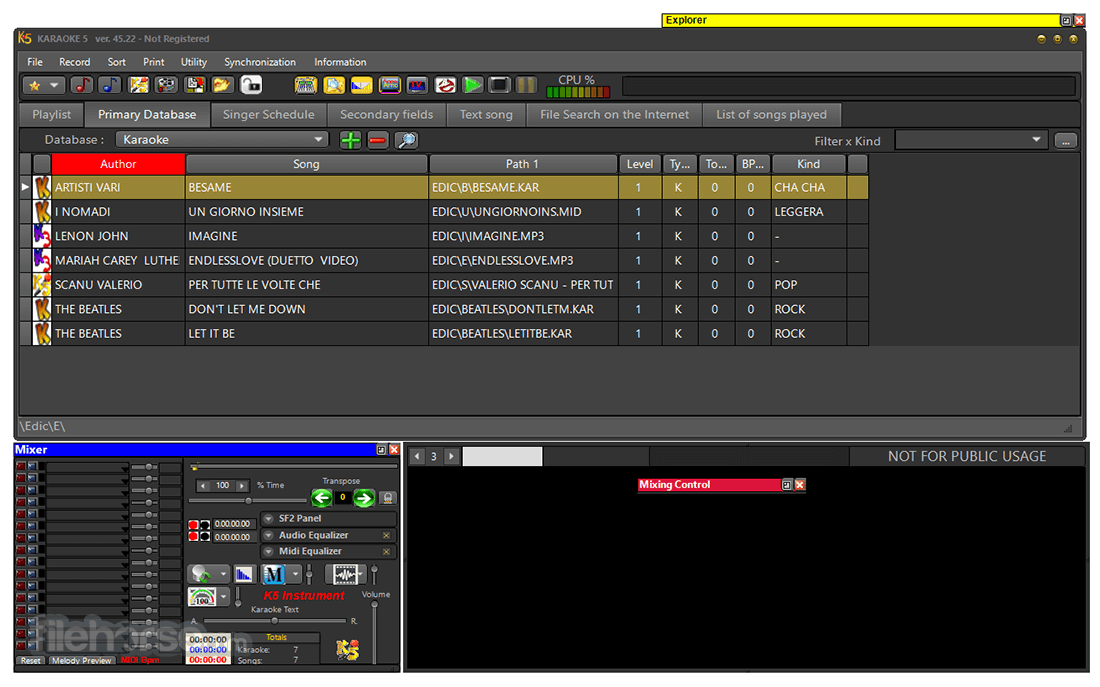Click the blue music note toolbar icon

(x=109, y=86)
